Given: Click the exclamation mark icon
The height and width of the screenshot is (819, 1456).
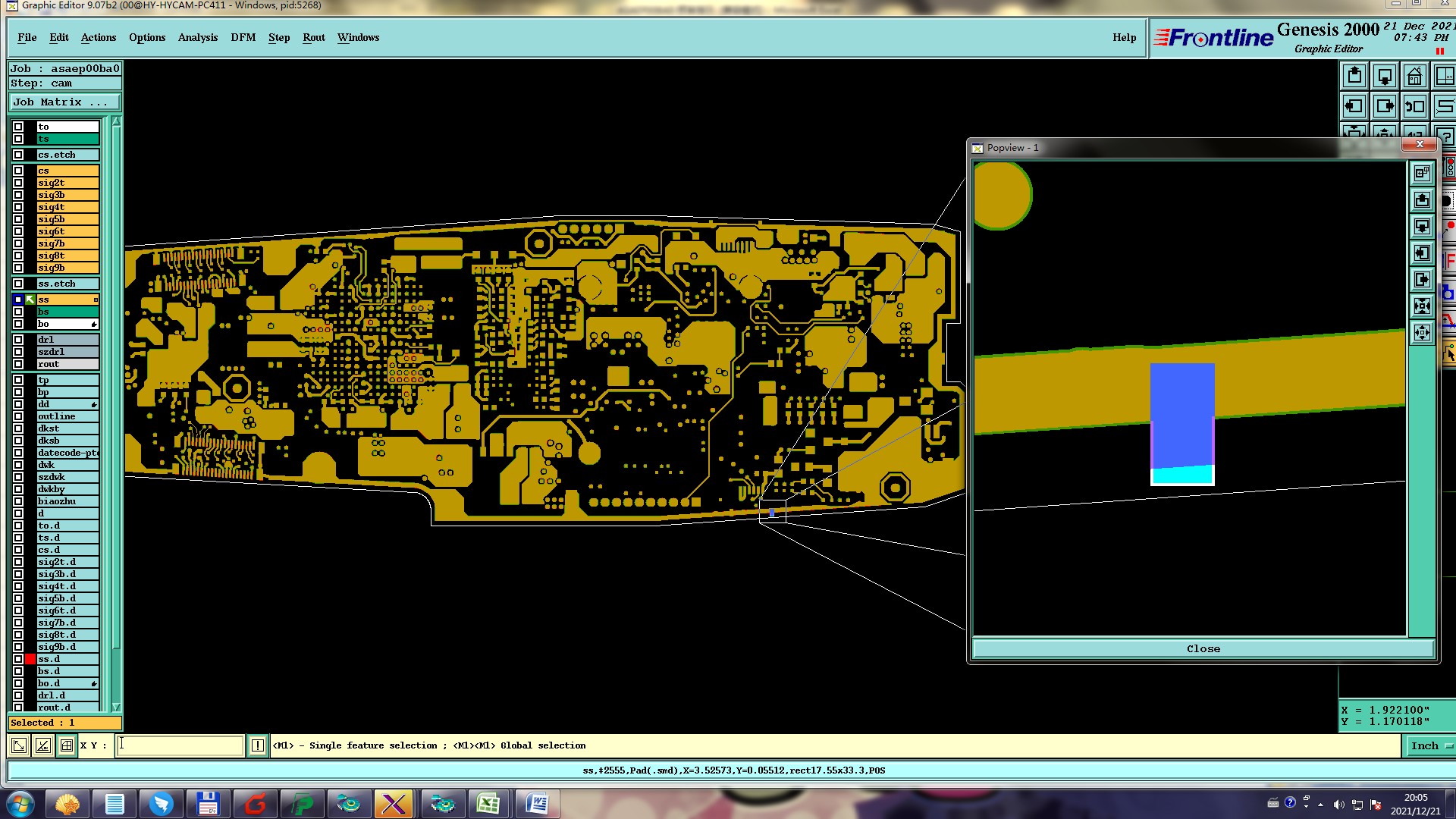Looking at the screenshot, I should tap(258, 745).
